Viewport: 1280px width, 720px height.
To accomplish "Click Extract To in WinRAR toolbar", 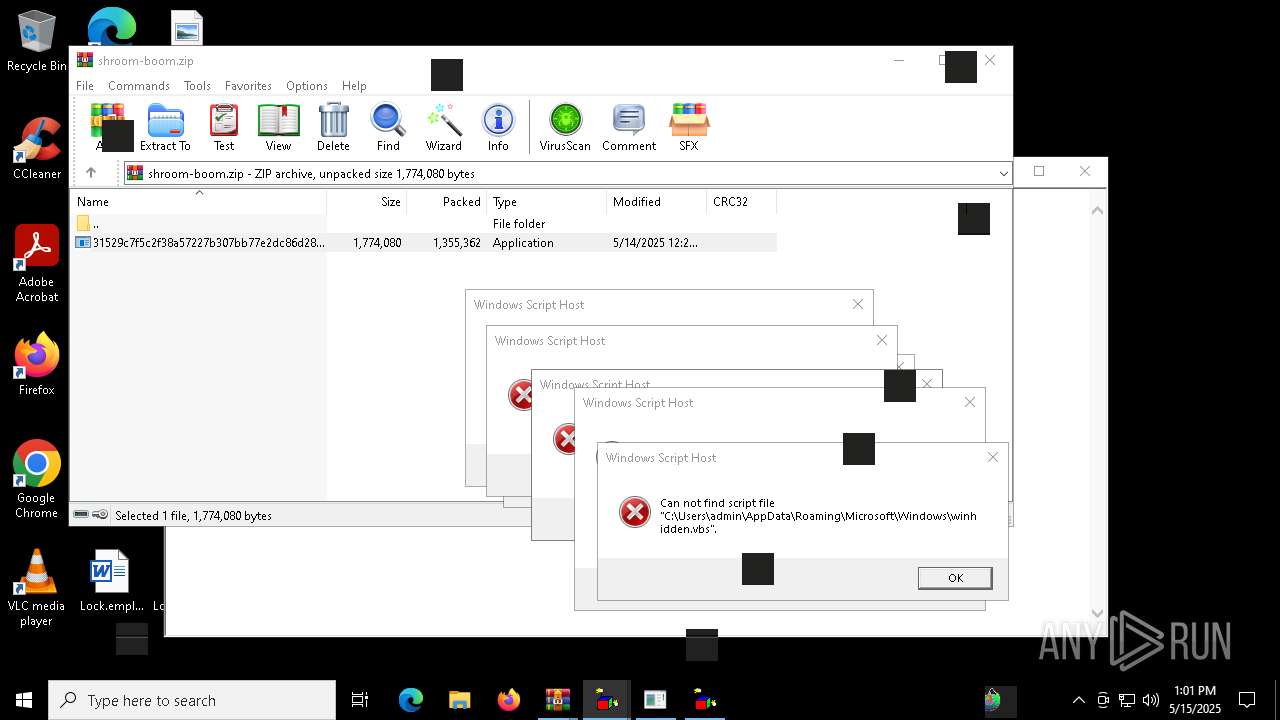I will tap(165, 127).
